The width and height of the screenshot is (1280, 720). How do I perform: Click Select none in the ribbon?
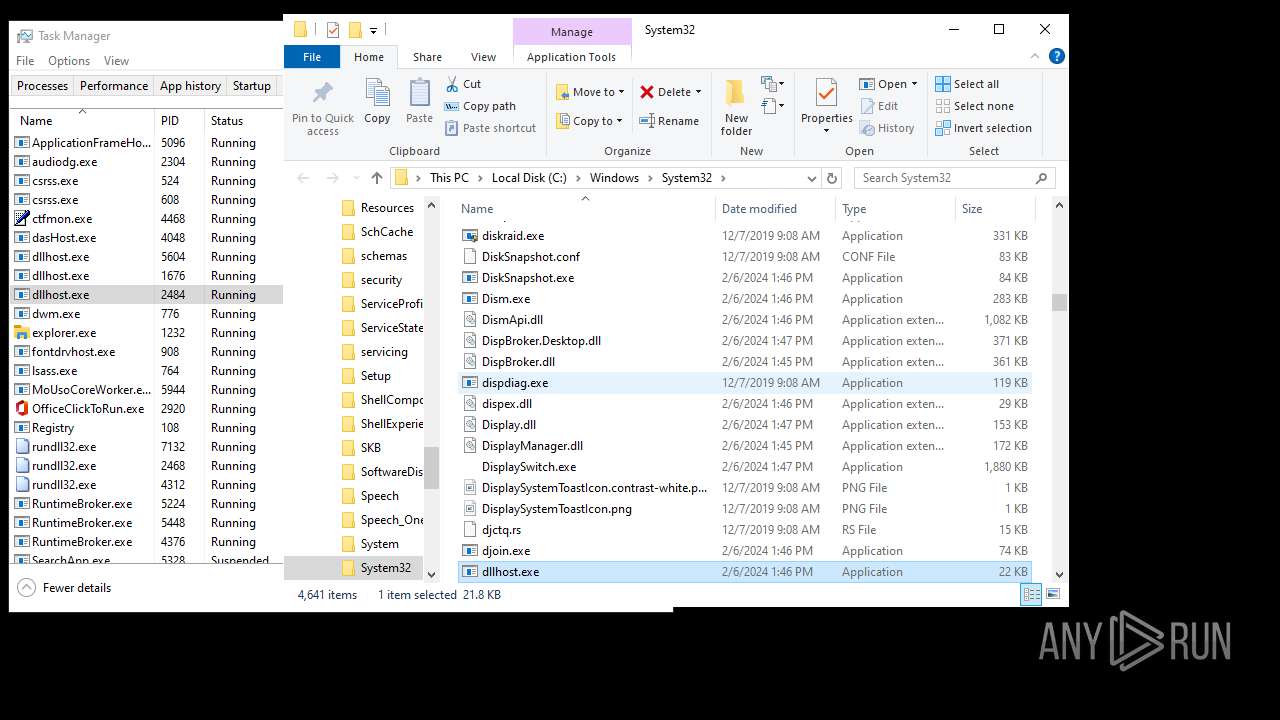pyautogui.click(x=974, y=106)
